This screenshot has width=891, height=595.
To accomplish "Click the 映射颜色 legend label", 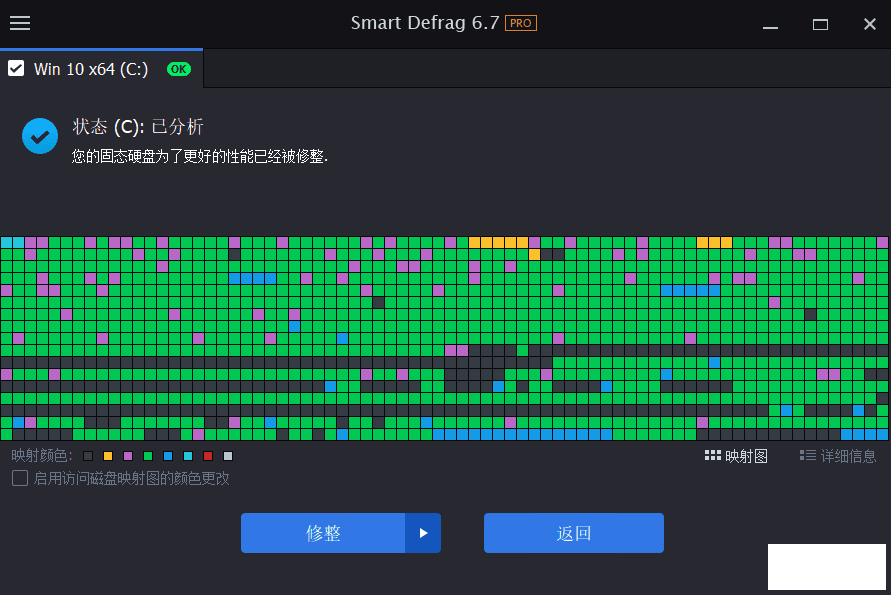I will pos(41,456).
